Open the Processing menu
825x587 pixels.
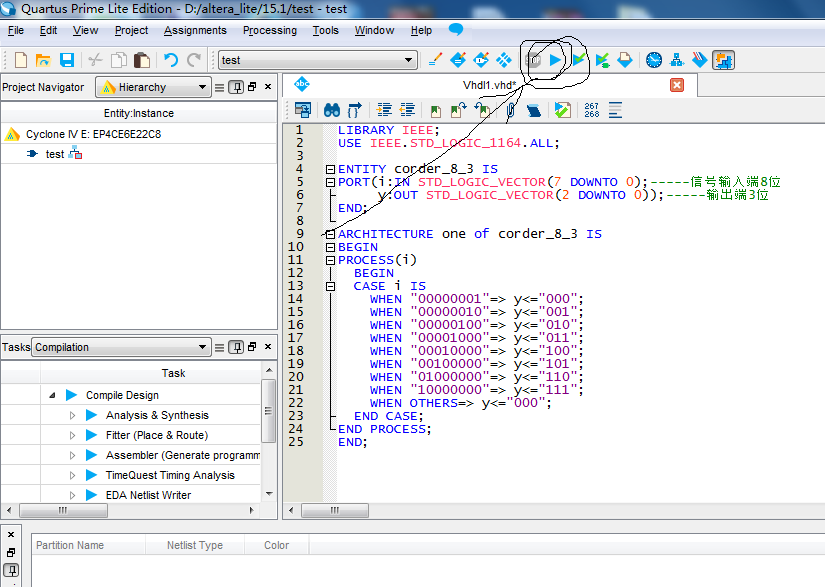269,30
